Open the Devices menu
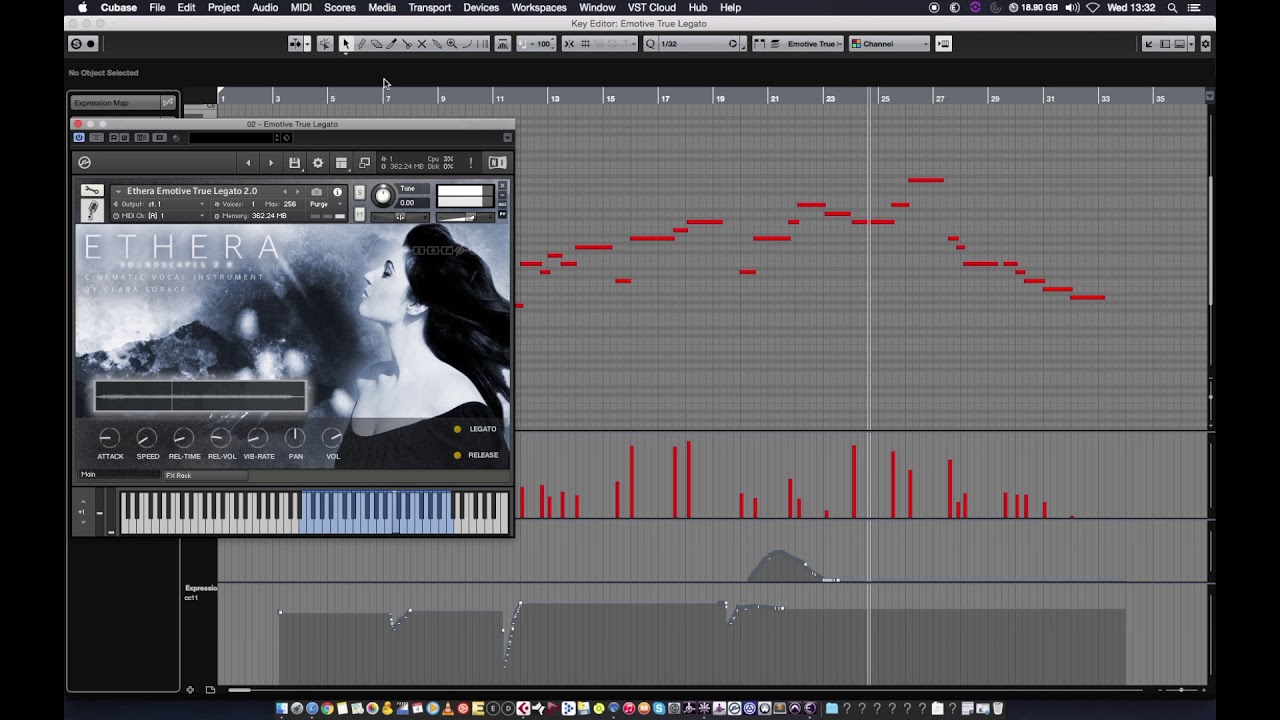This screenshot has height=720, width=1280. pos(481,7)
